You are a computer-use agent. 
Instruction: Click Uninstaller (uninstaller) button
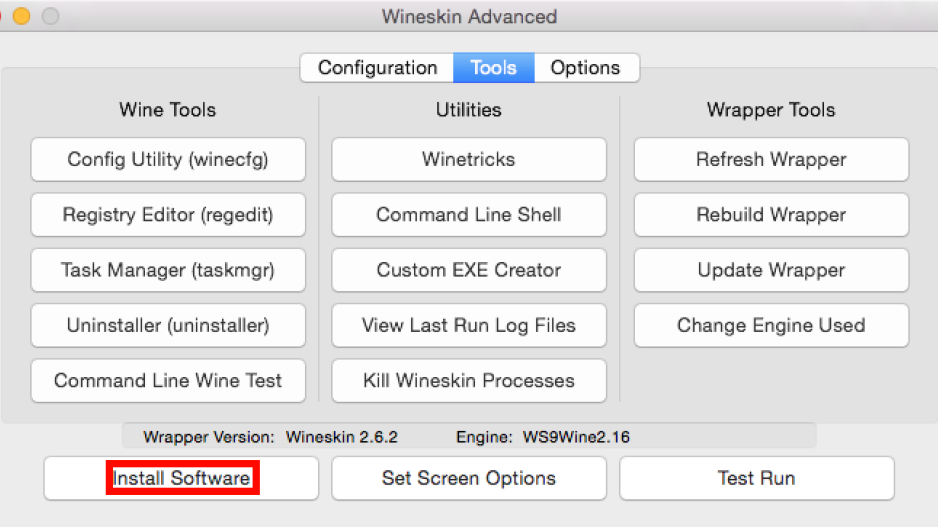(168, 325)
